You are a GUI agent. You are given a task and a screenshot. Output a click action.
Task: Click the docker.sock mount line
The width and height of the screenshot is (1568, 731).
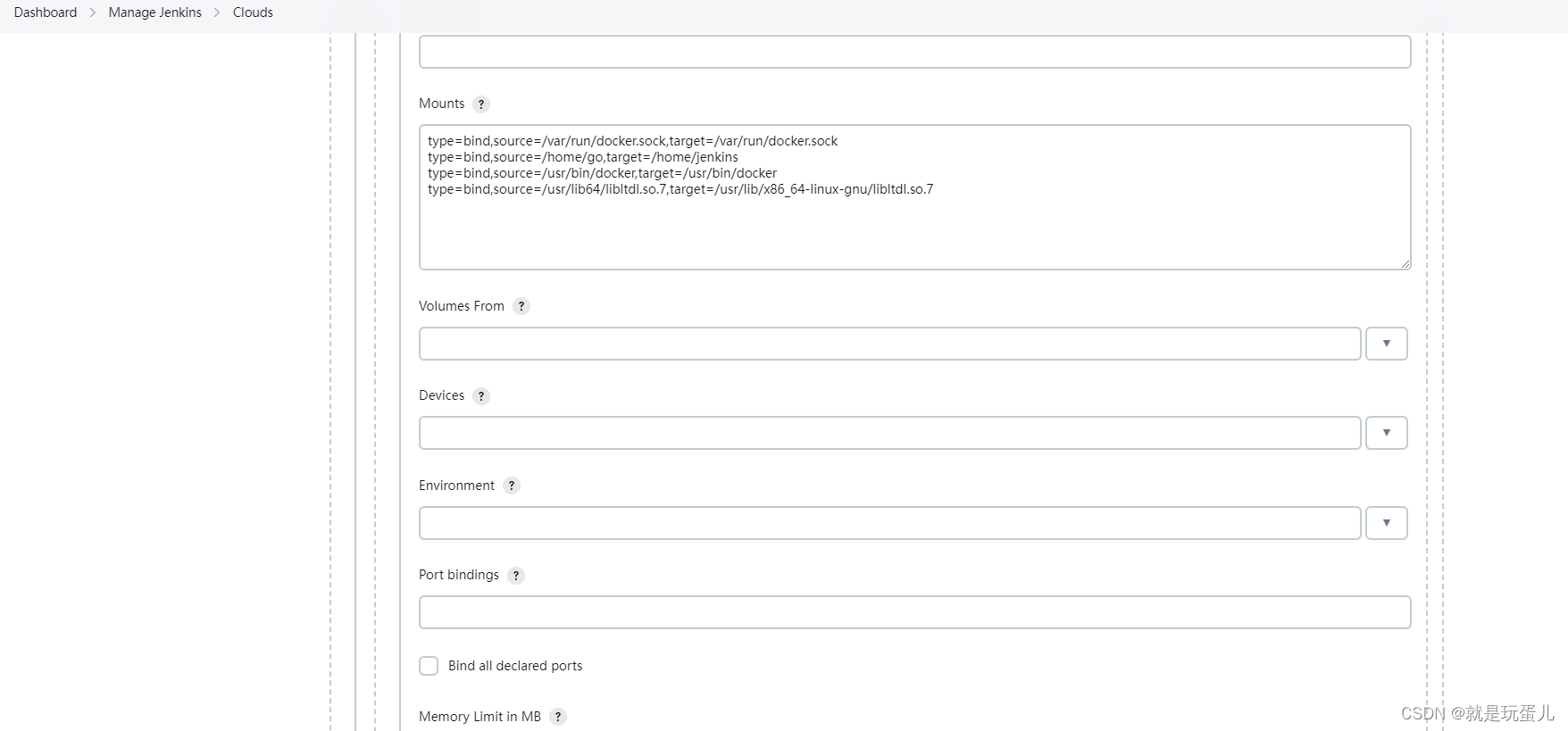click(632, 141)
